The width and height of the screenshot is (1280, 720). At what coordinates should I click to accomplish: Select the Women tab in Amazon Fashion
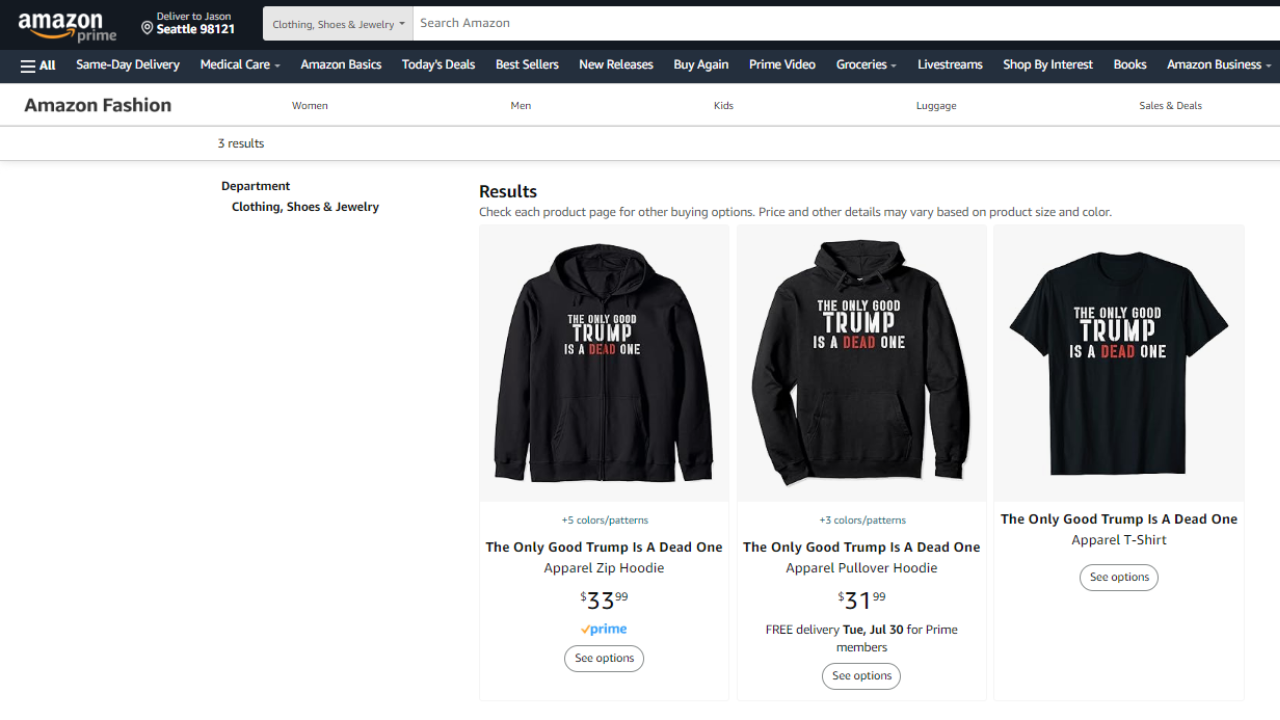310,106
